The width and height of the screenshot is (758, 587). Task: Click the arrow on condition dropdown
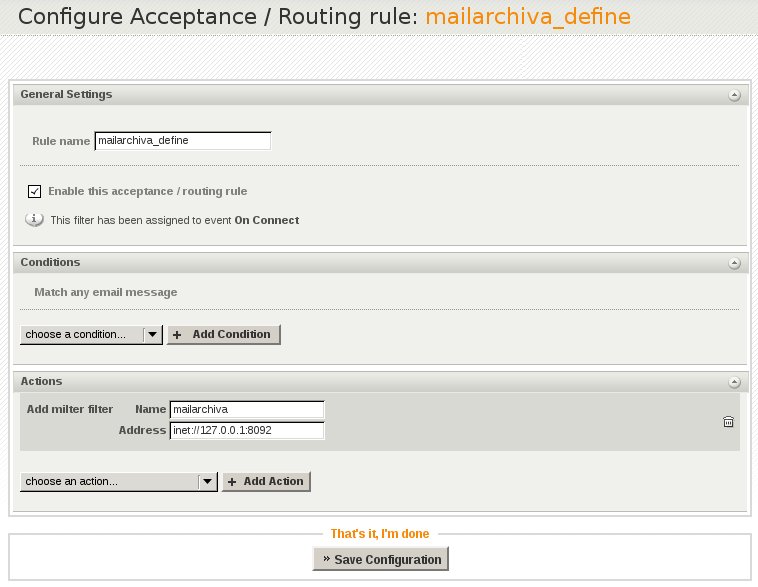tap(152, 335)
